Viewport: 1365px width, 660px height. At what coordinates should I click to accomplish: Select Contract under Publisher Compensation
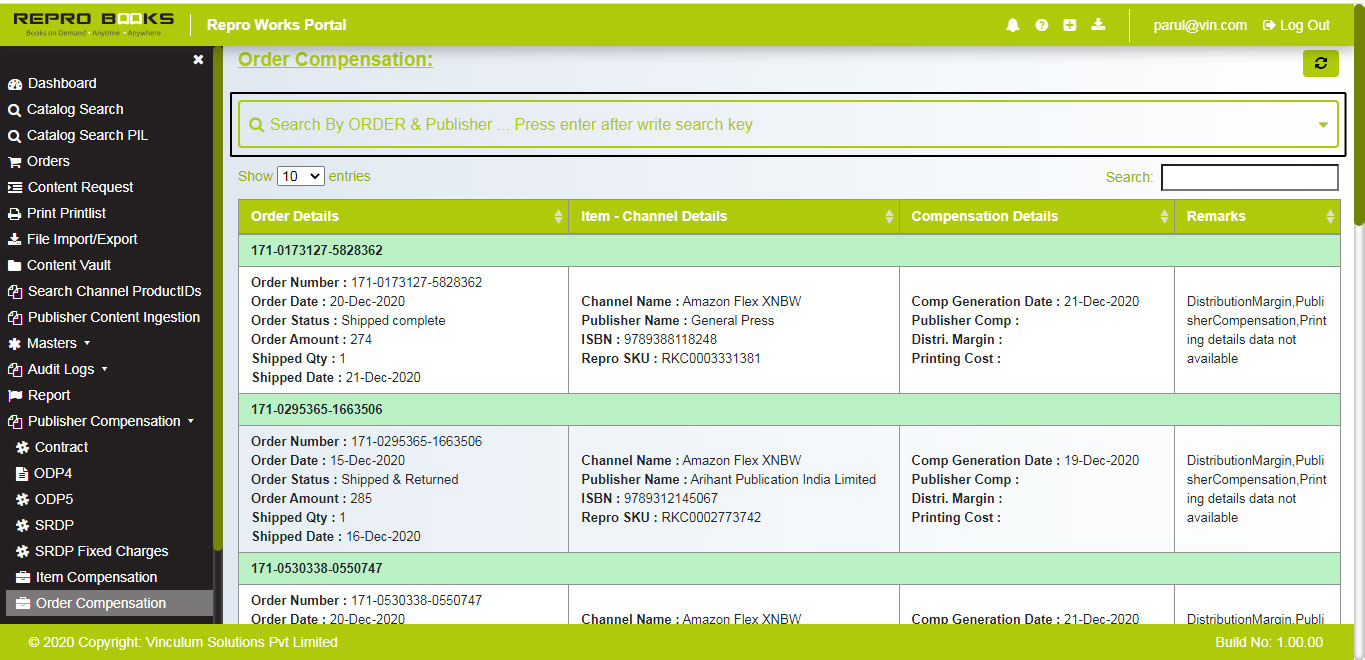point(67,447)
